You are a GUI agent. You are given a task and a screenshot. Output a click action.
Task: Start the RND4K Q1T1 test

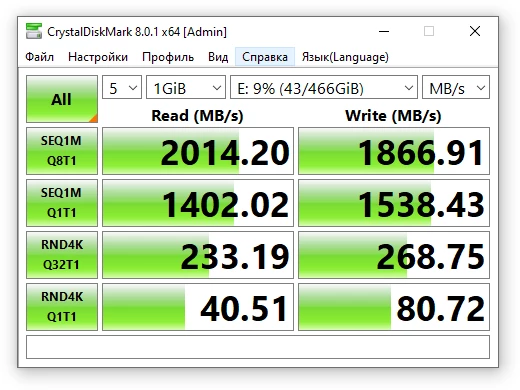tap(62, 307)
